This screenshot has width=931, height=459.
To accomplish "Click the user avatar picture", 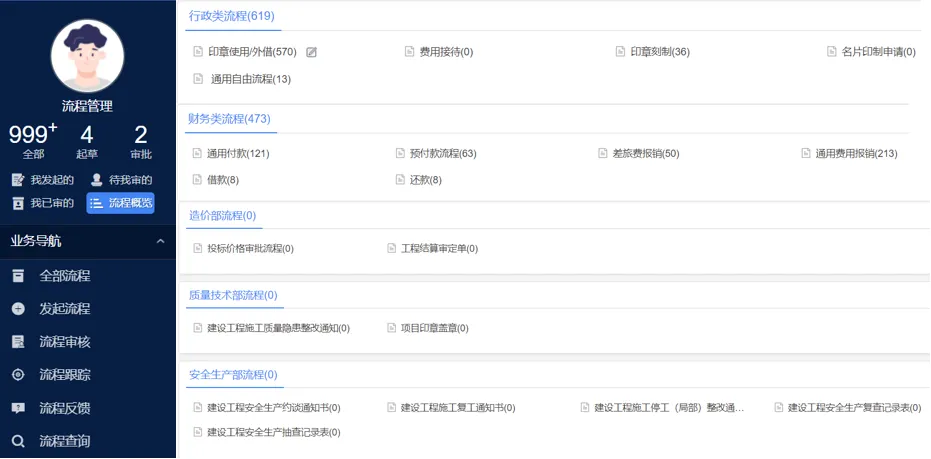I will pyautogui.click(x=87, y=56).
